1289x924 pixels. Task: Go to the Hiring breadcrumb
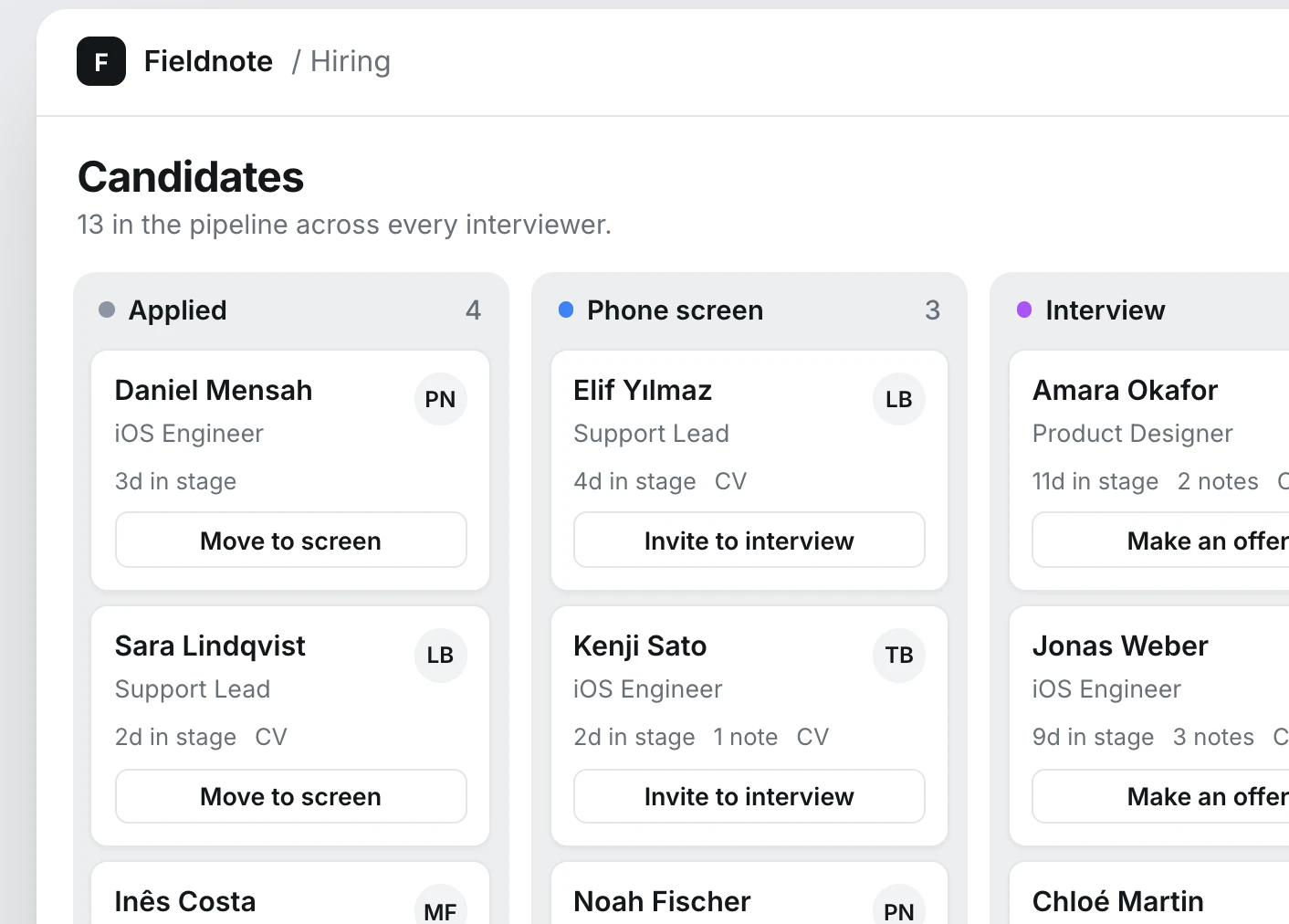click(x=351, y=61)
